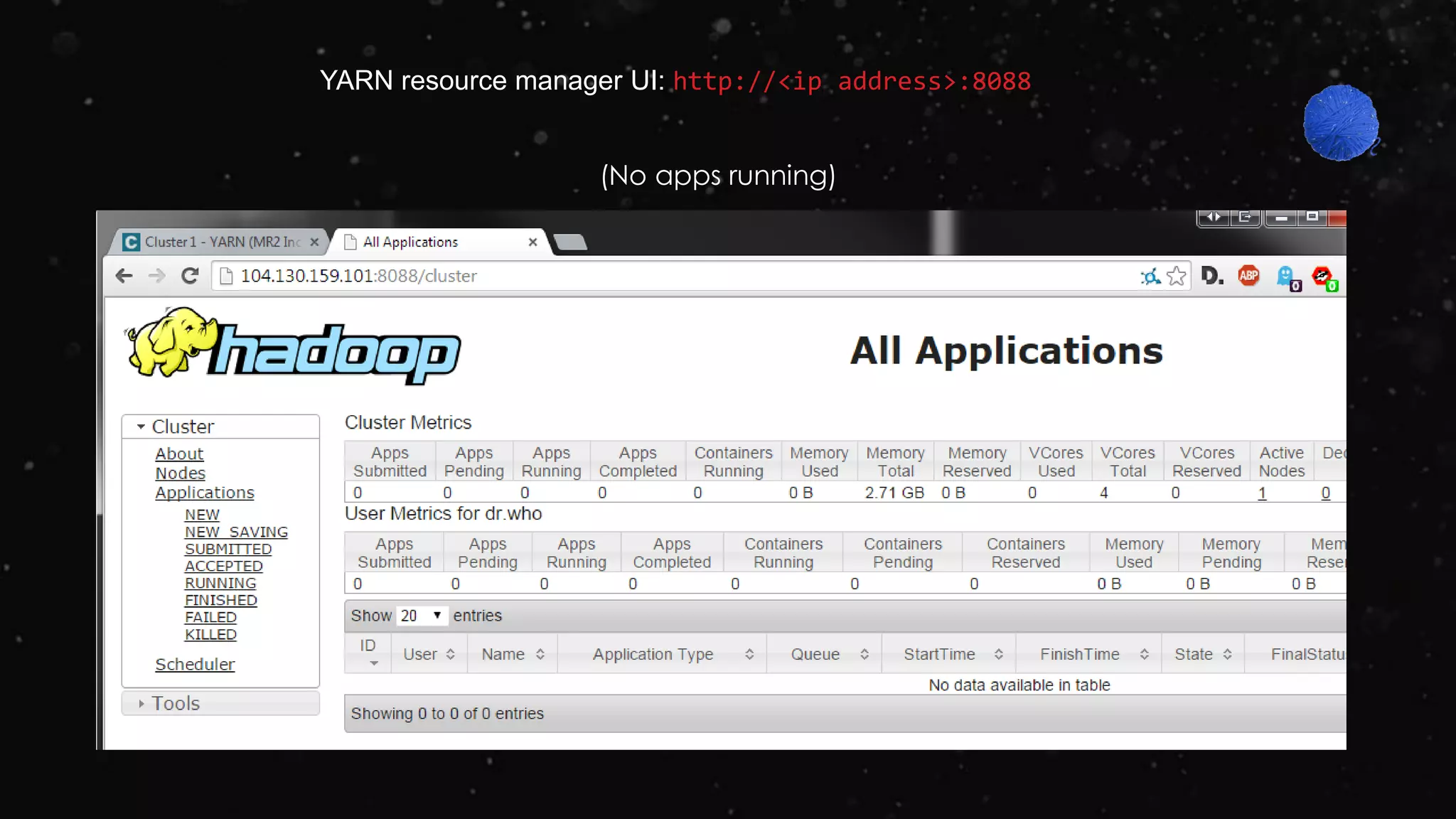Filter applications by FINISHED state
The image size is (1456, 819).
pyautogui.click(x=221, y=600)
